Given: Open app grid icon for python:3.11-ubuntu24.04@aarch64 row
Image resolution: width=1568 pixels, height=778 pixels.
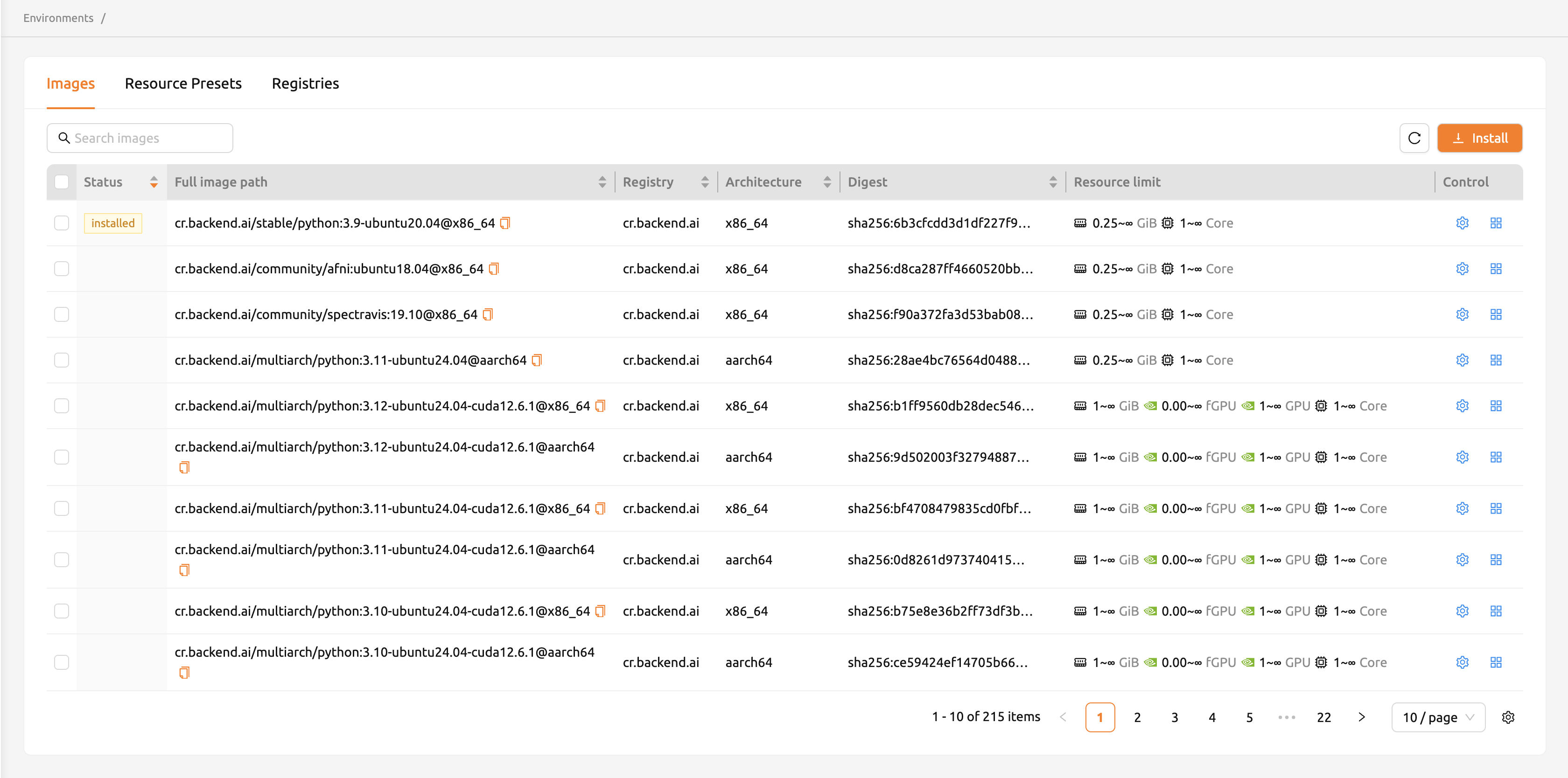Looking at the screenshot, I should coord(1496,360).
